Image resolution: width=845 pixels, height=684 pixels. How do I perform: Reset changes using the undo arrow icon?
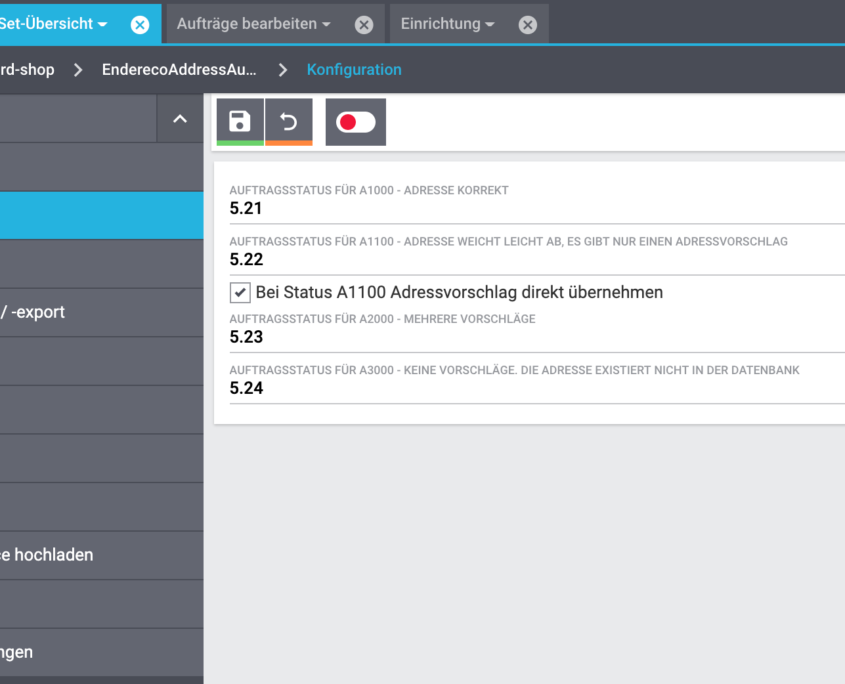(289, 122)
